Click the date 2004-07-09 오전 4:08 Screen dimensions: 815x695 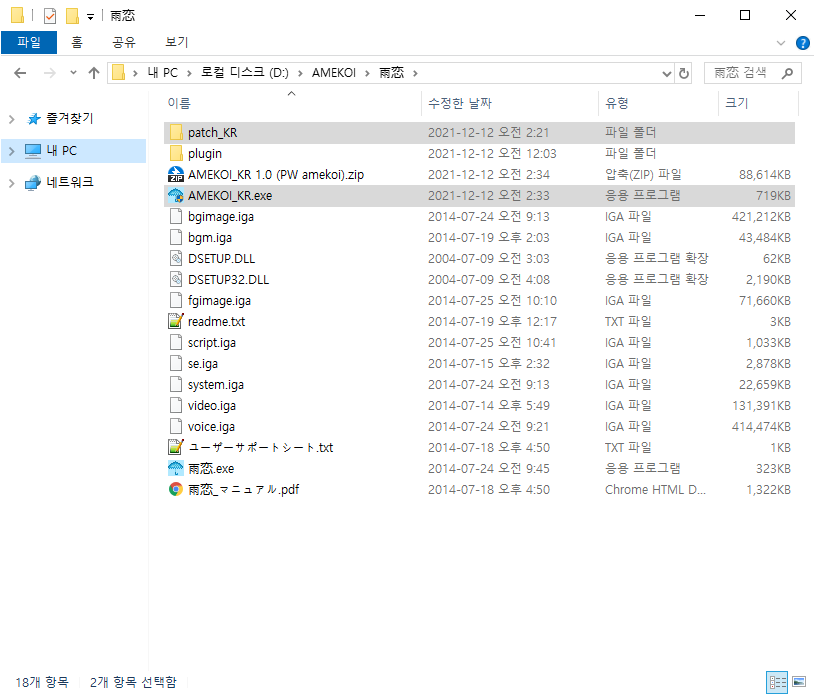(489, 280)
